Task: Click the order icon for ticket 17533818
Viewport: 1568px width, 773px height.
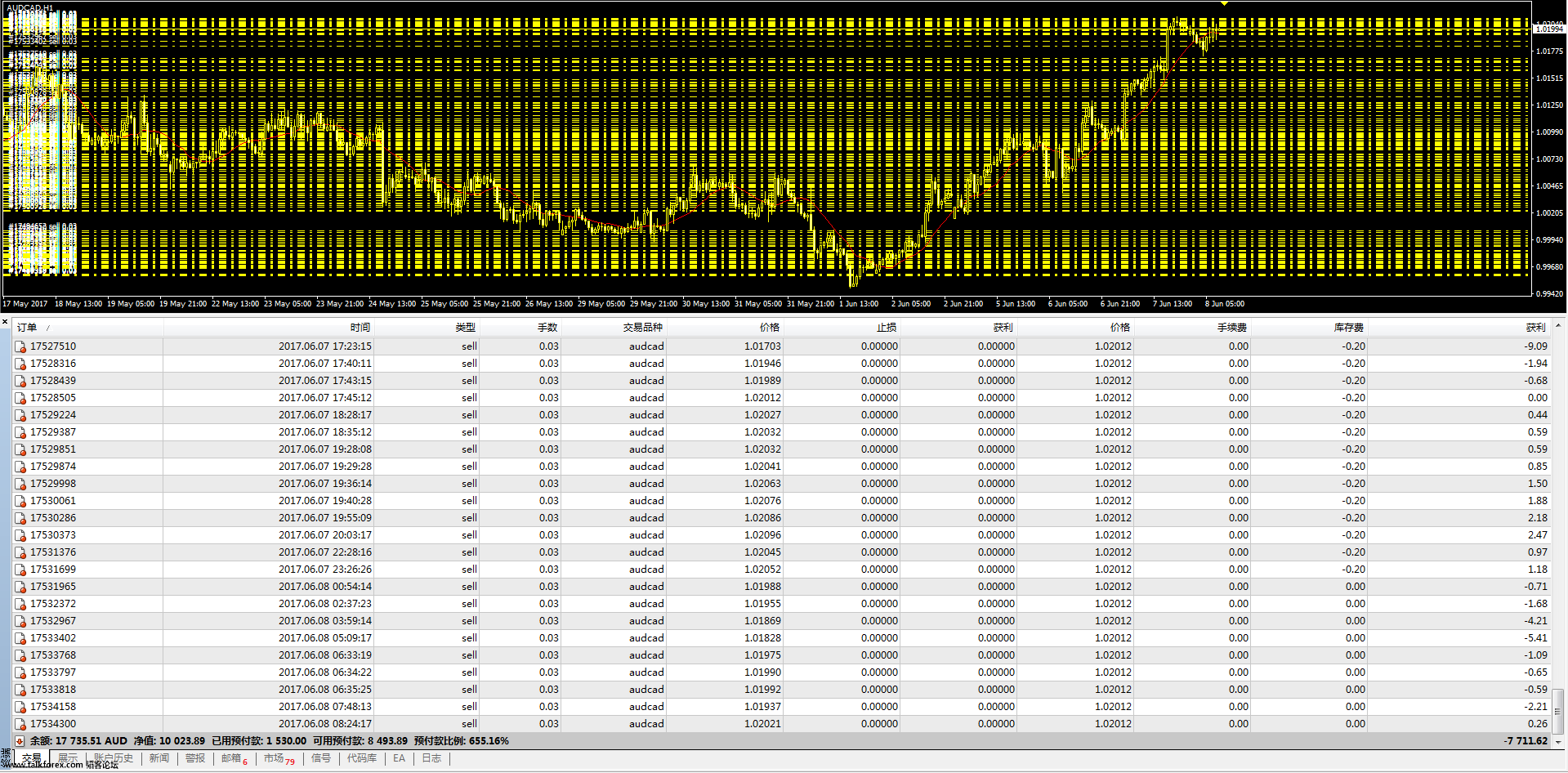Action: pyautogui.click(x=20, y=690)
